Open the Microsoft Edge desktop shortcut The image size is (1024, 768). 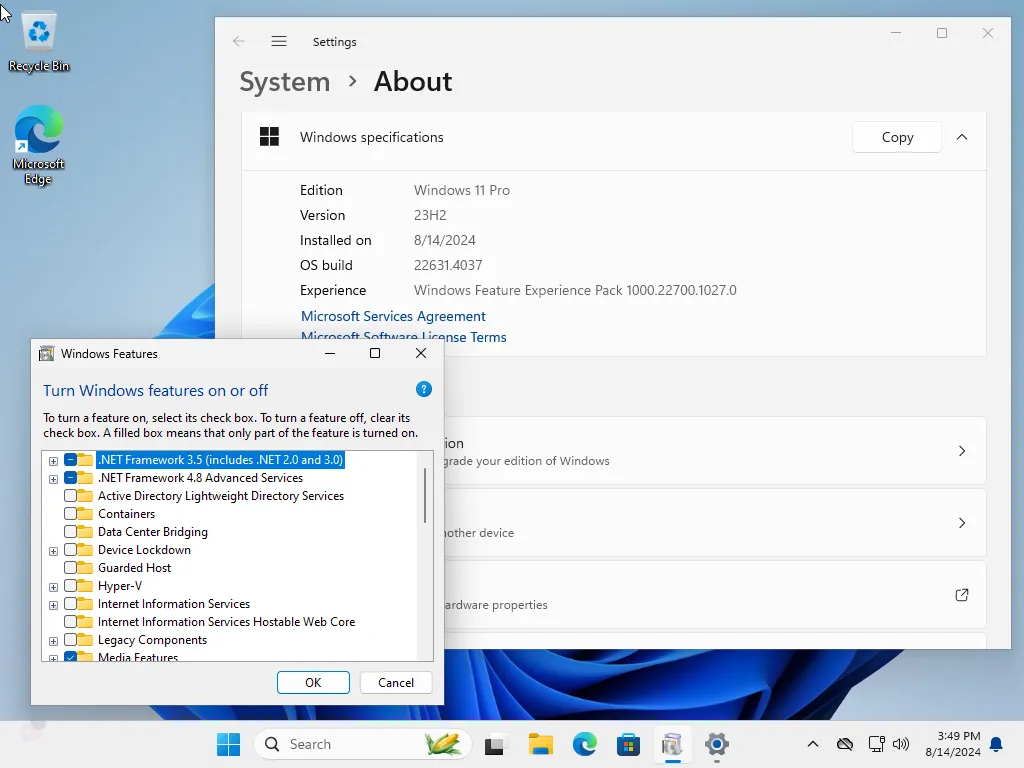(x=39, y=145)
